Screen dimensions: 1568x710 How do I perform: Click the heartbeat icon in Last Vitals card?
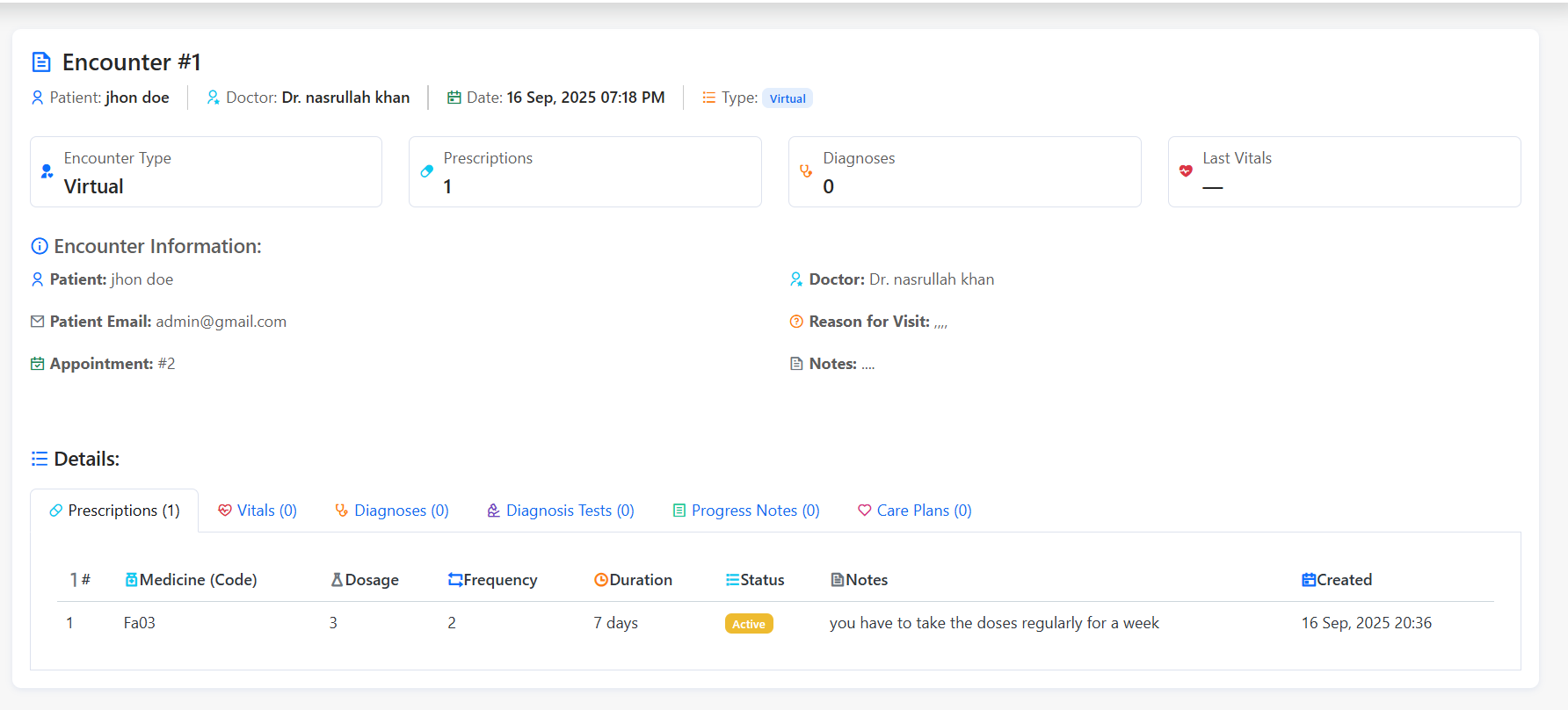pos(1186,171)
